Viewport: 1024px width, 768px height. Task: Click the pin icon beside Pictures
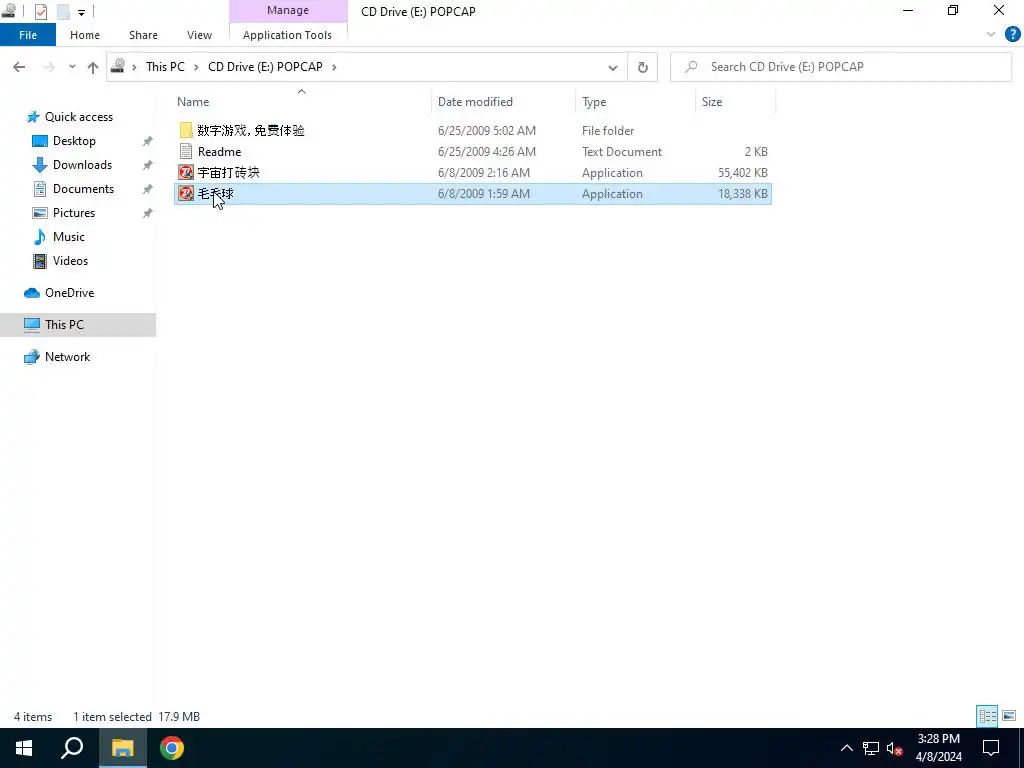click(148, 213)
